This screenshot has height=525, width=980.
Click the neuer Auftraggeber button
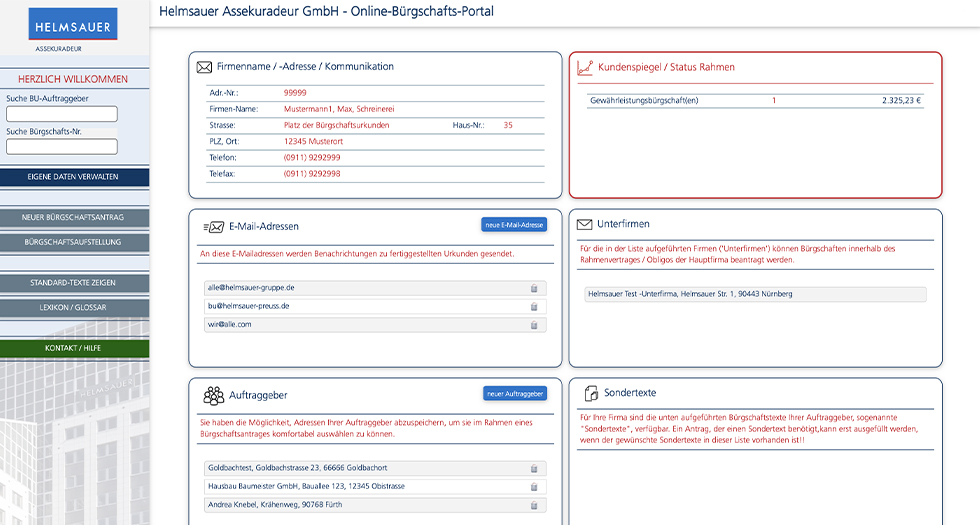point(515,394)
